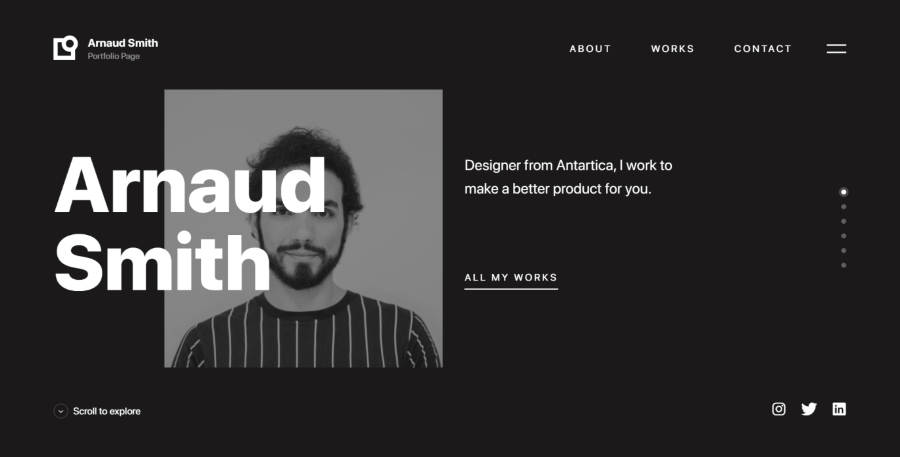Jump to the fifth page dot
900x457 pixels.
click(x=843, y=250)
